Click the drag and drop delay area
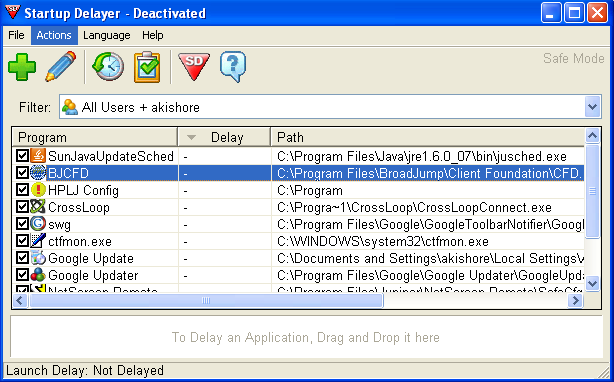This screenshot has height=382, width=614. [306, 337]
